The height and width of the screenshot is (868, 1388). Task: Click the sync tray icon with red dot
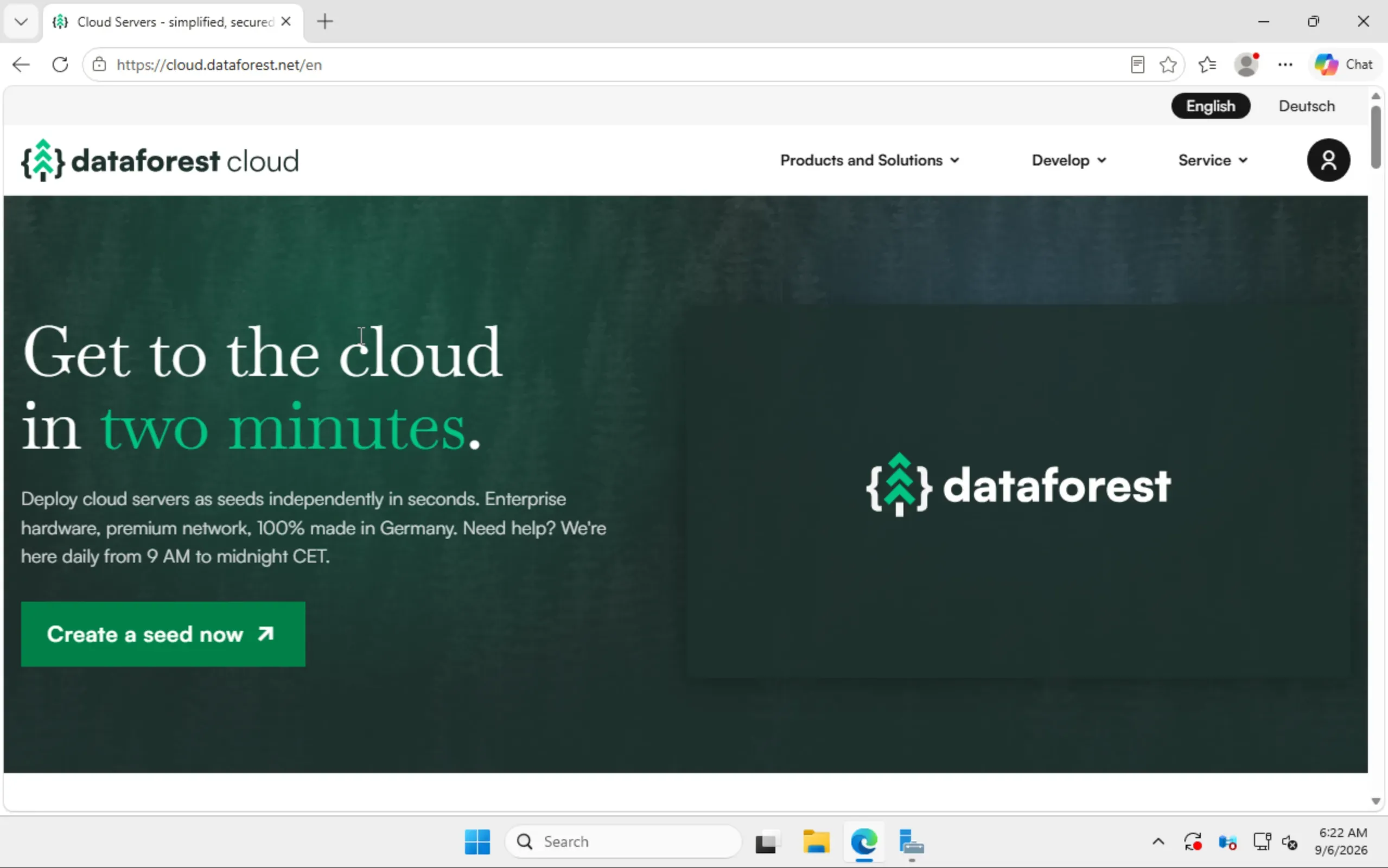pyautogui.click(x=1193, y=842)
